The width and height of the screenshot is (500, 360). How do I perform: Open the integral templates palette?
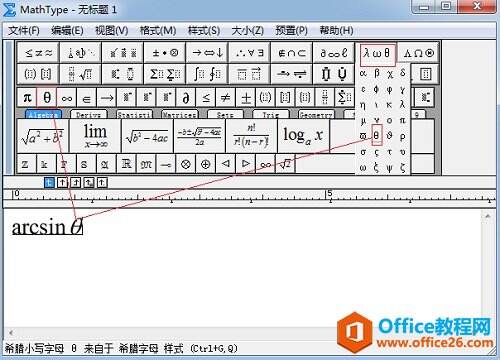click(207, 74)
